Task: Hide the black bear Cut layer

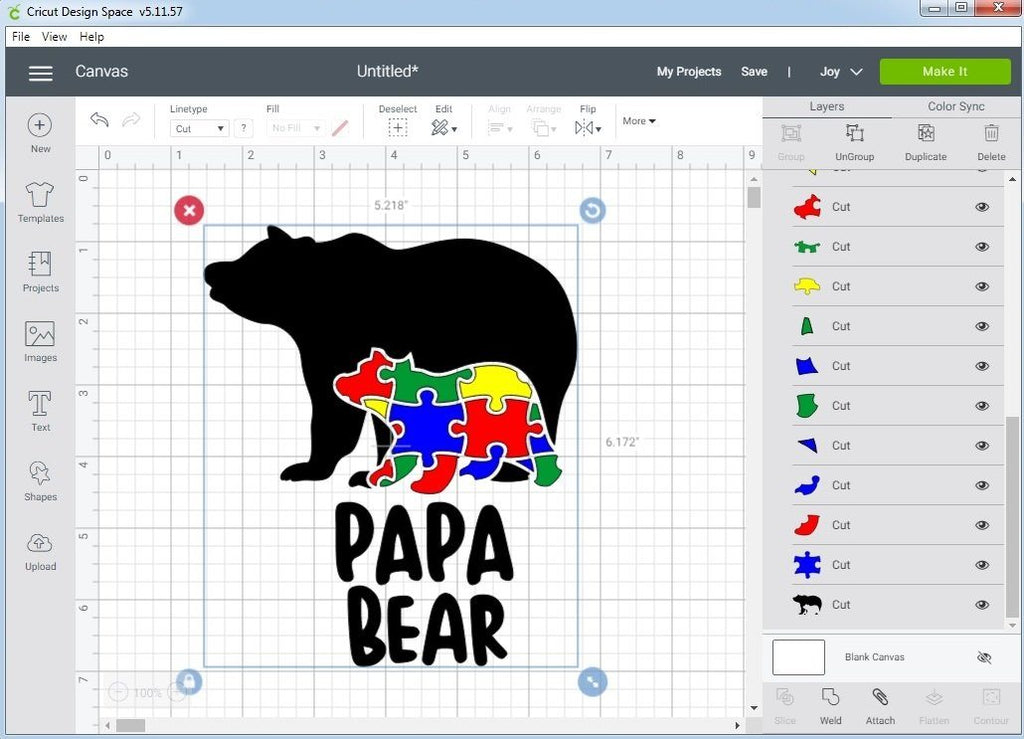Action: [982, 605]
